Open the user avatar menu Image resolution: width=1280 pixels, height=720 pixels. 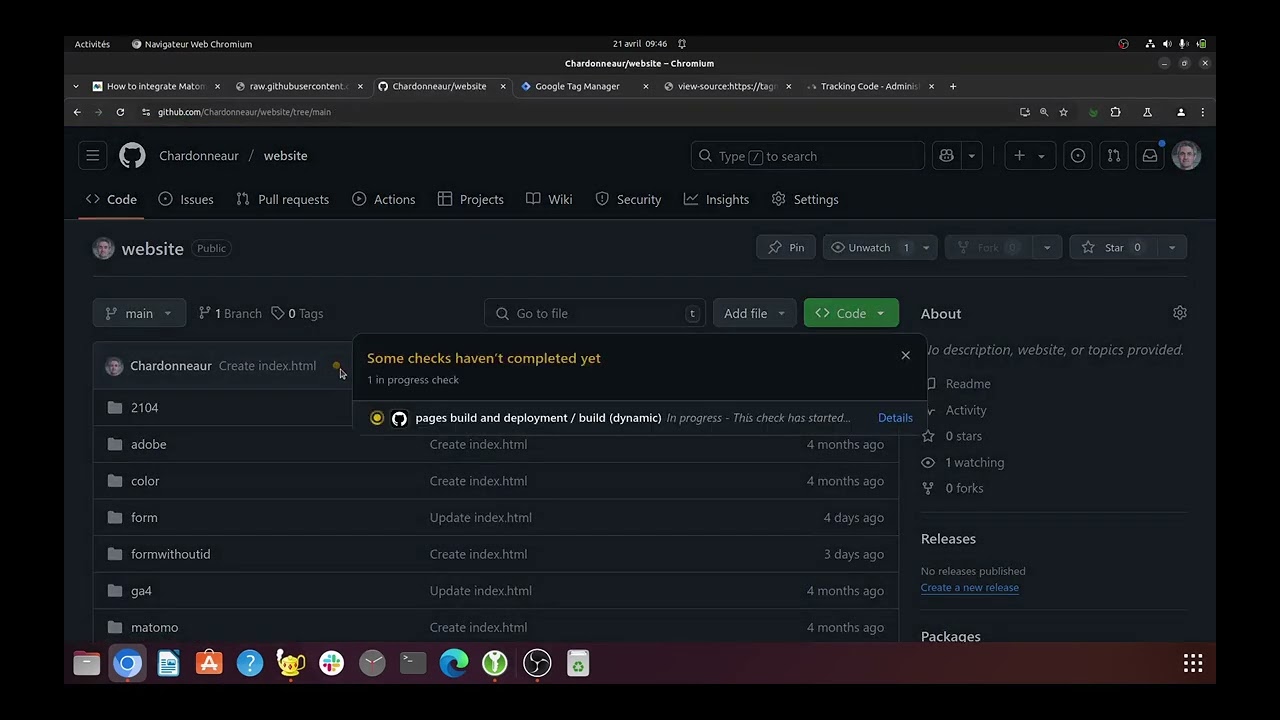[1186, 156]
